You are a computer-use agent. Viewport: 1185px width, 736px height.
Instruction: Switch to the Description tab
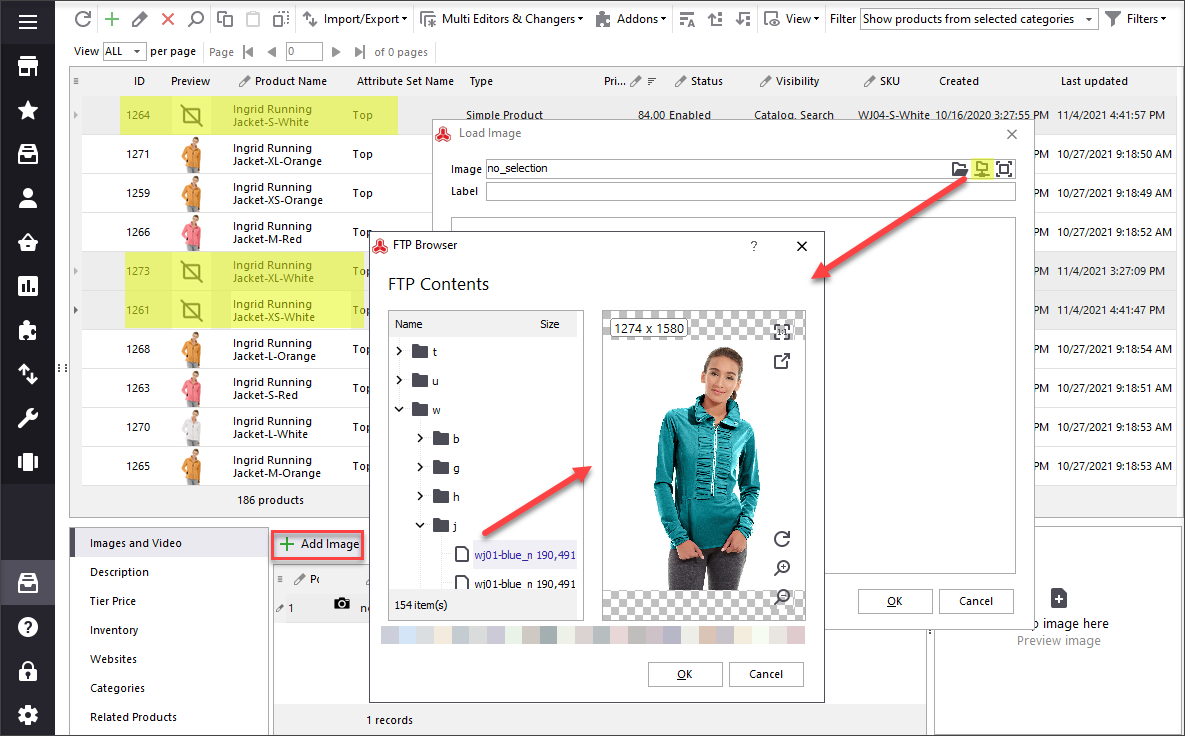pyautogui.click(x=169, y=572)
